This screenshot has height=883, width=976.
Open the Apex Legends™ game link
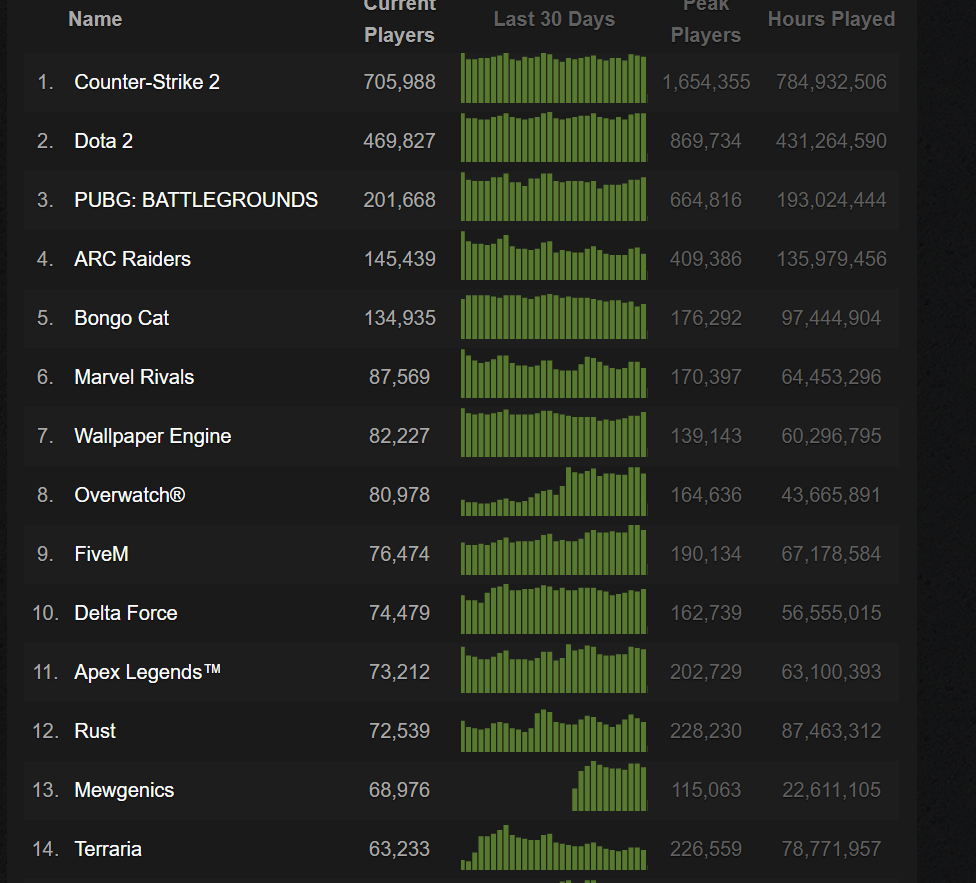(x=148, y=672)
